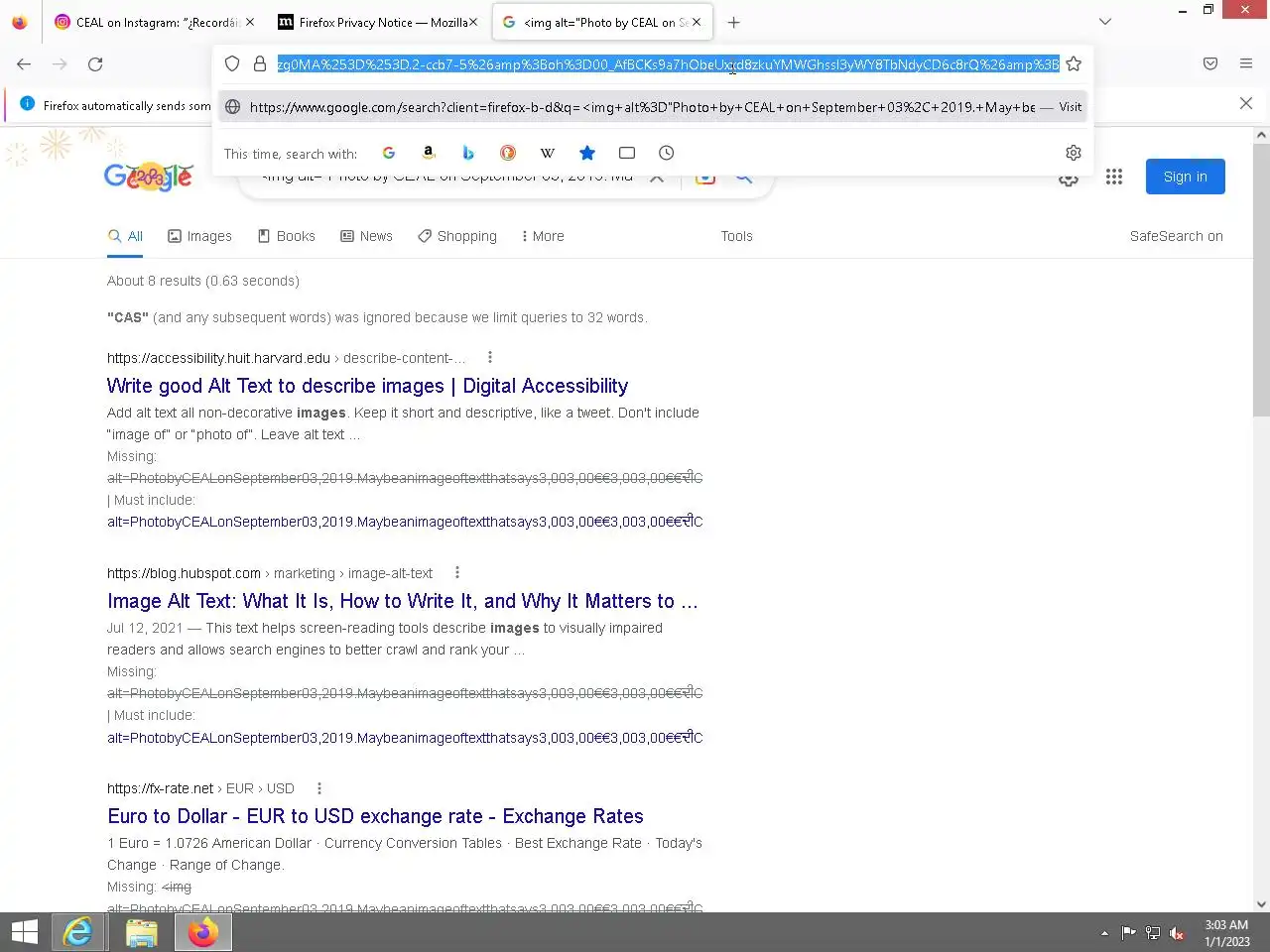Open Google apps grid
Image resolution: width=1270 pixels, height=952 pixels.
(x=1114, y=177)
